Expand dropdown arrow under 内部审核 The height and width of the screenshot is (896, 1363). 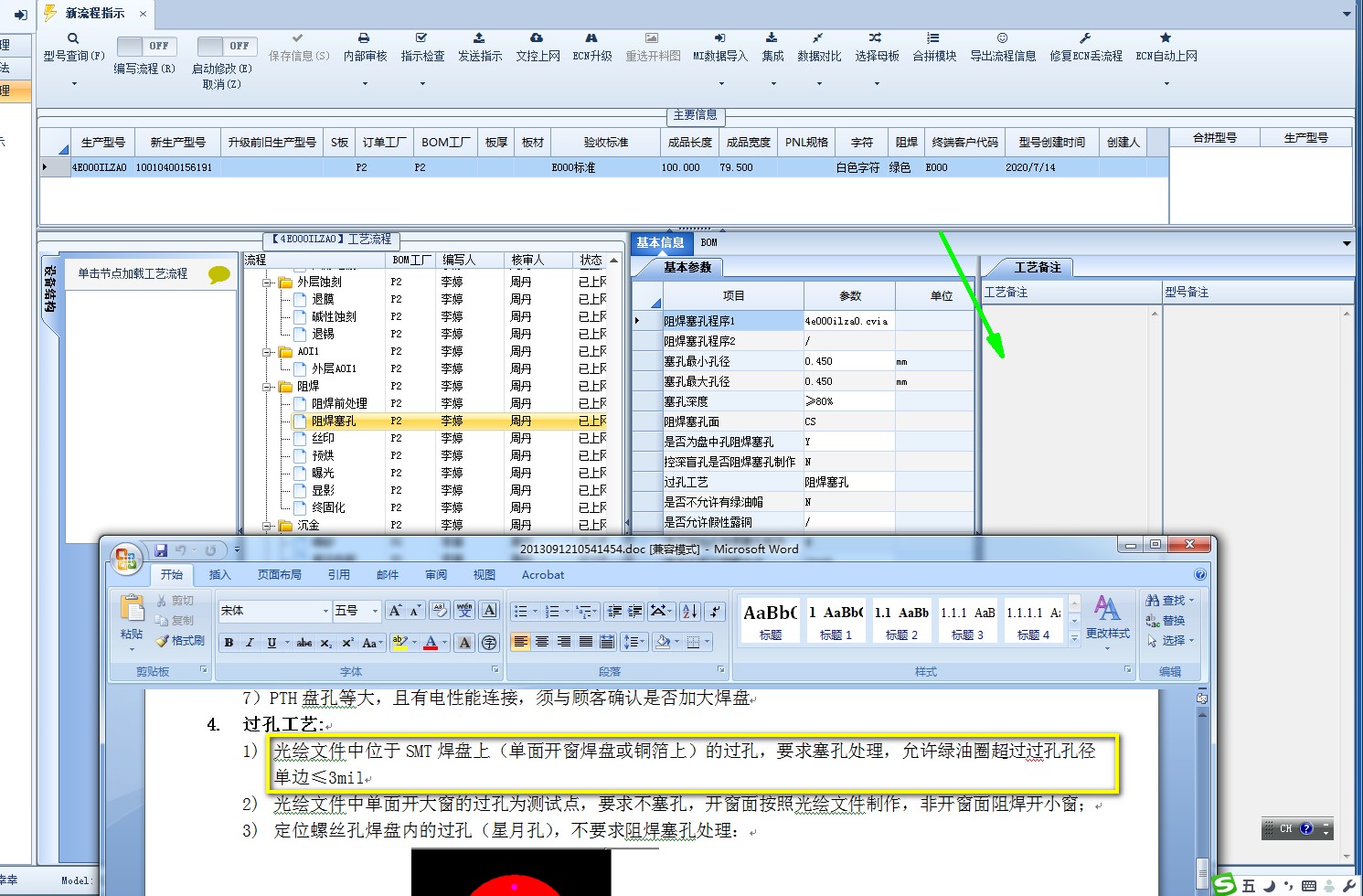tap(365, 83)
